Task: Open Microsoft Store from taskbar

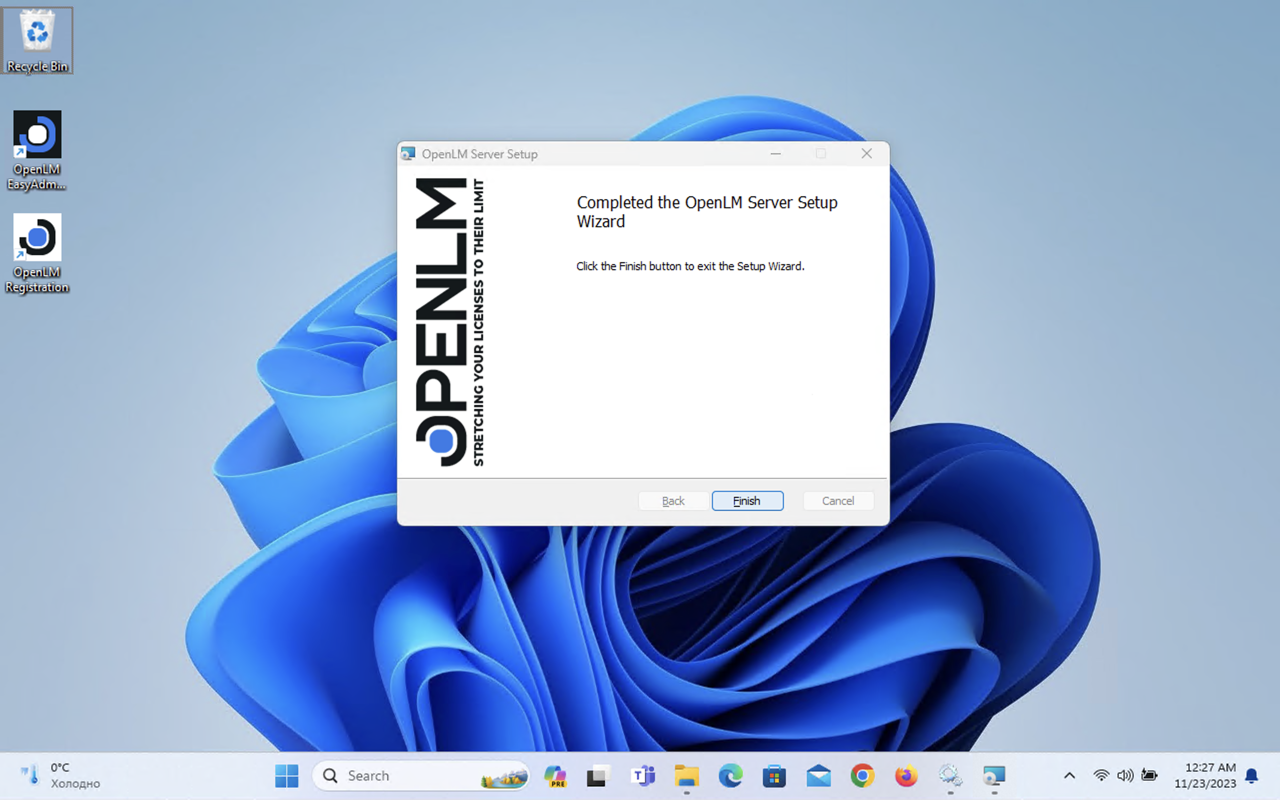Action: 774,776
